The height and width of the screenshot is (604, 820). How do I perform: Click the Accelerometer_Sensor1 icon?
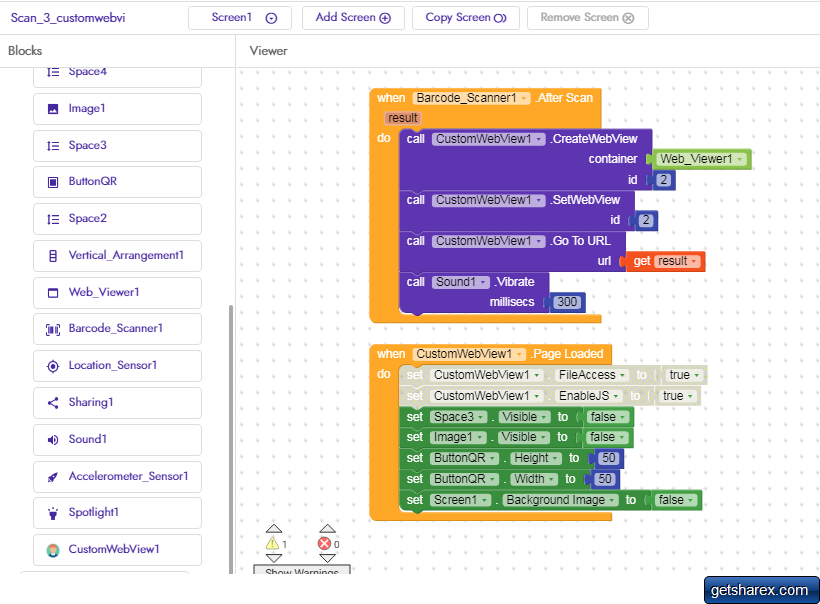pos(53,476)
